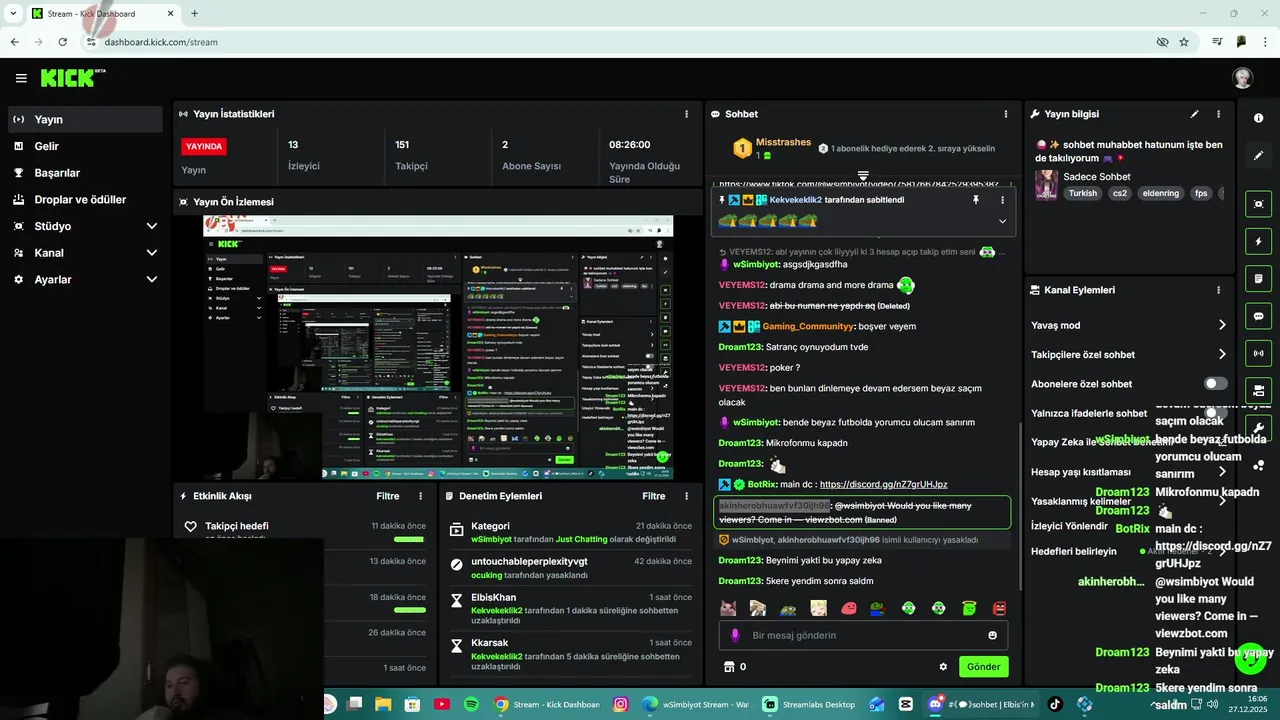Click the lightning bolt icon in right sidebar
This screenshot has width=1280, height=720.
point(1258,241)
